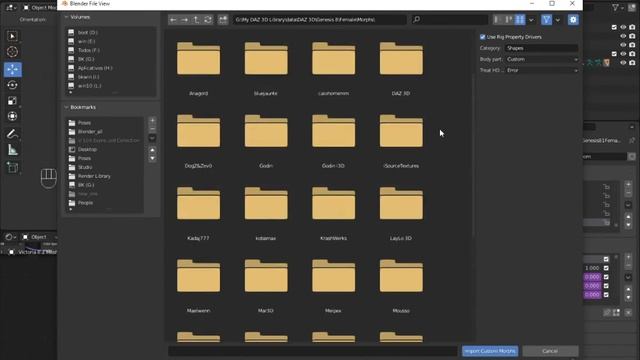Click the search magnifier icon
The width and height of the screenshot is (640, 360).
pos(416,20)
